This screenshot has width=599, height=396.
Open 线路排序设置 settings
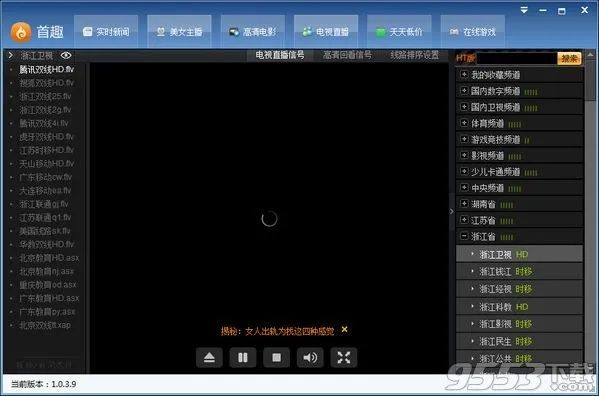click(415, 55)
